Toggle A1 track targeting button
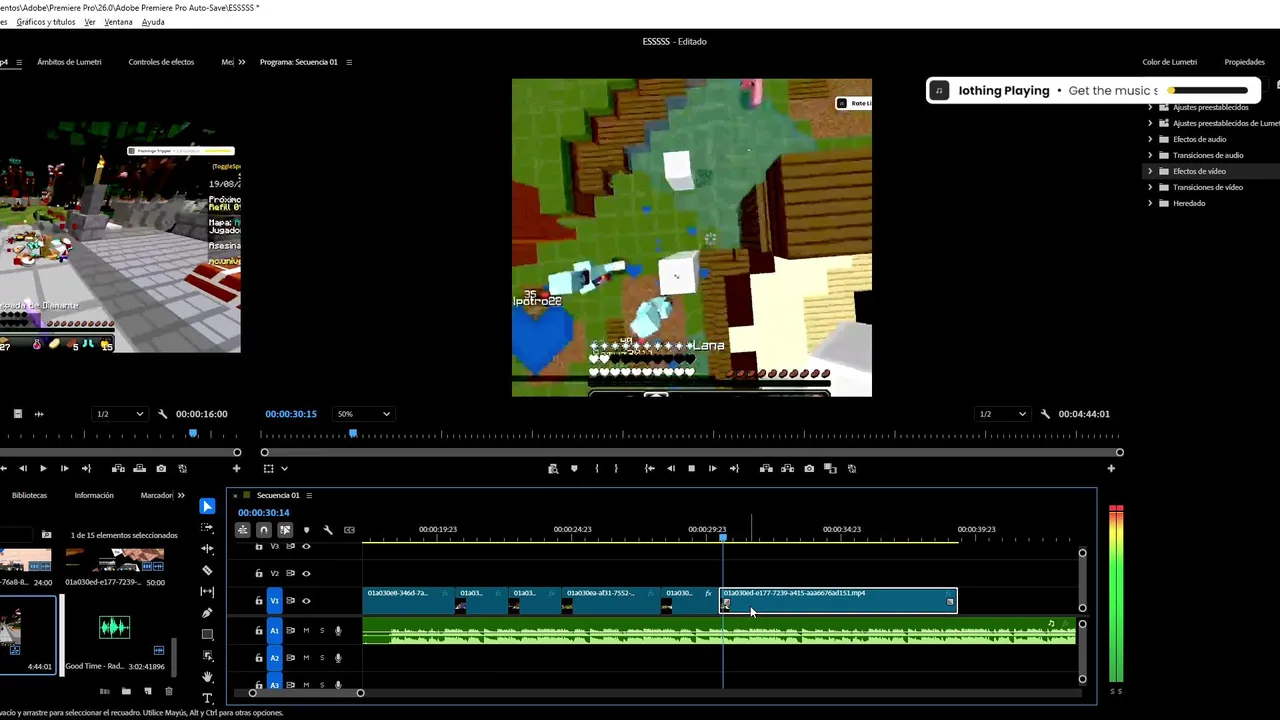 (x=275, y=630)
